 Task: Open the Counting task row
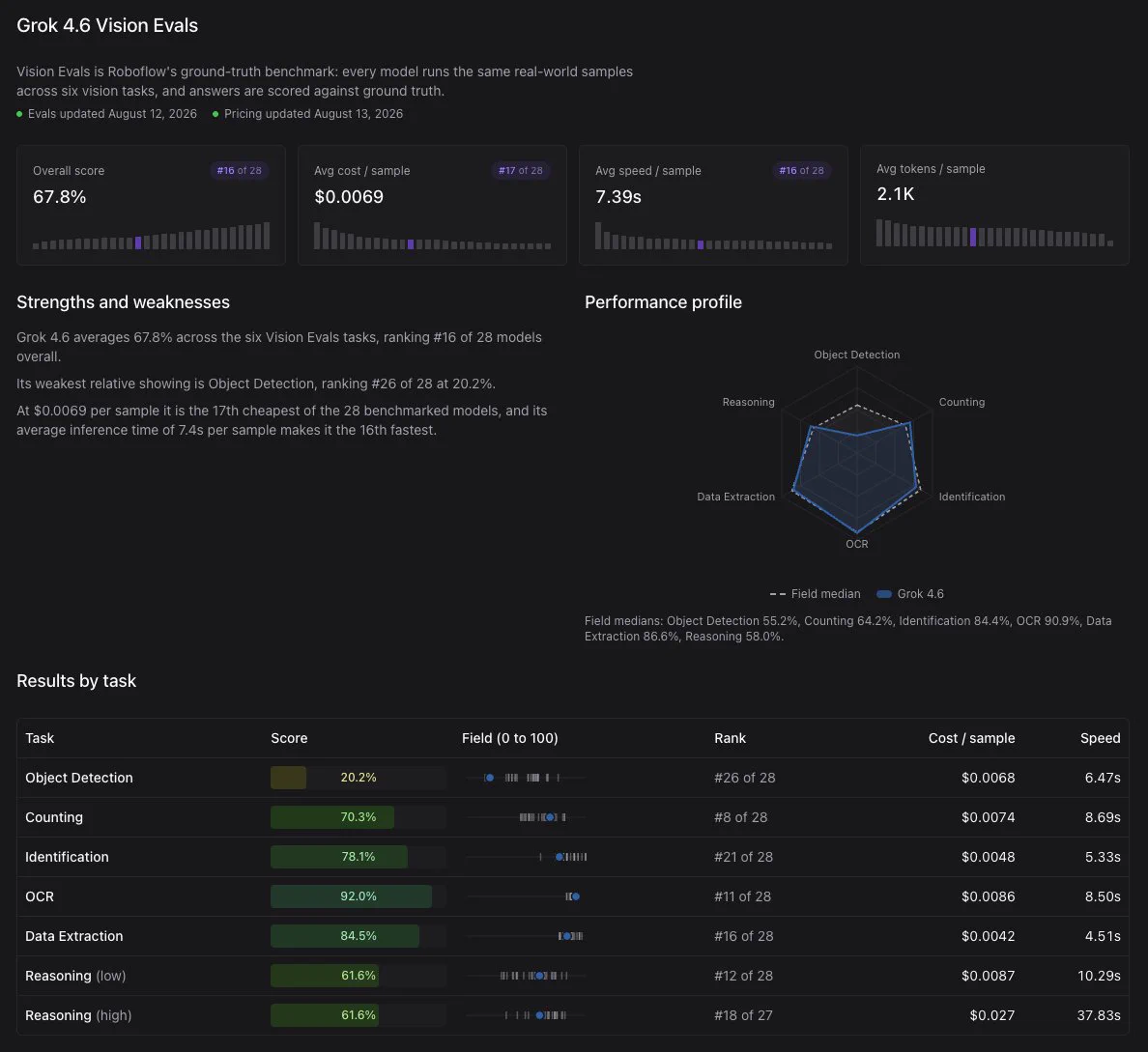[x=572, y=817]
